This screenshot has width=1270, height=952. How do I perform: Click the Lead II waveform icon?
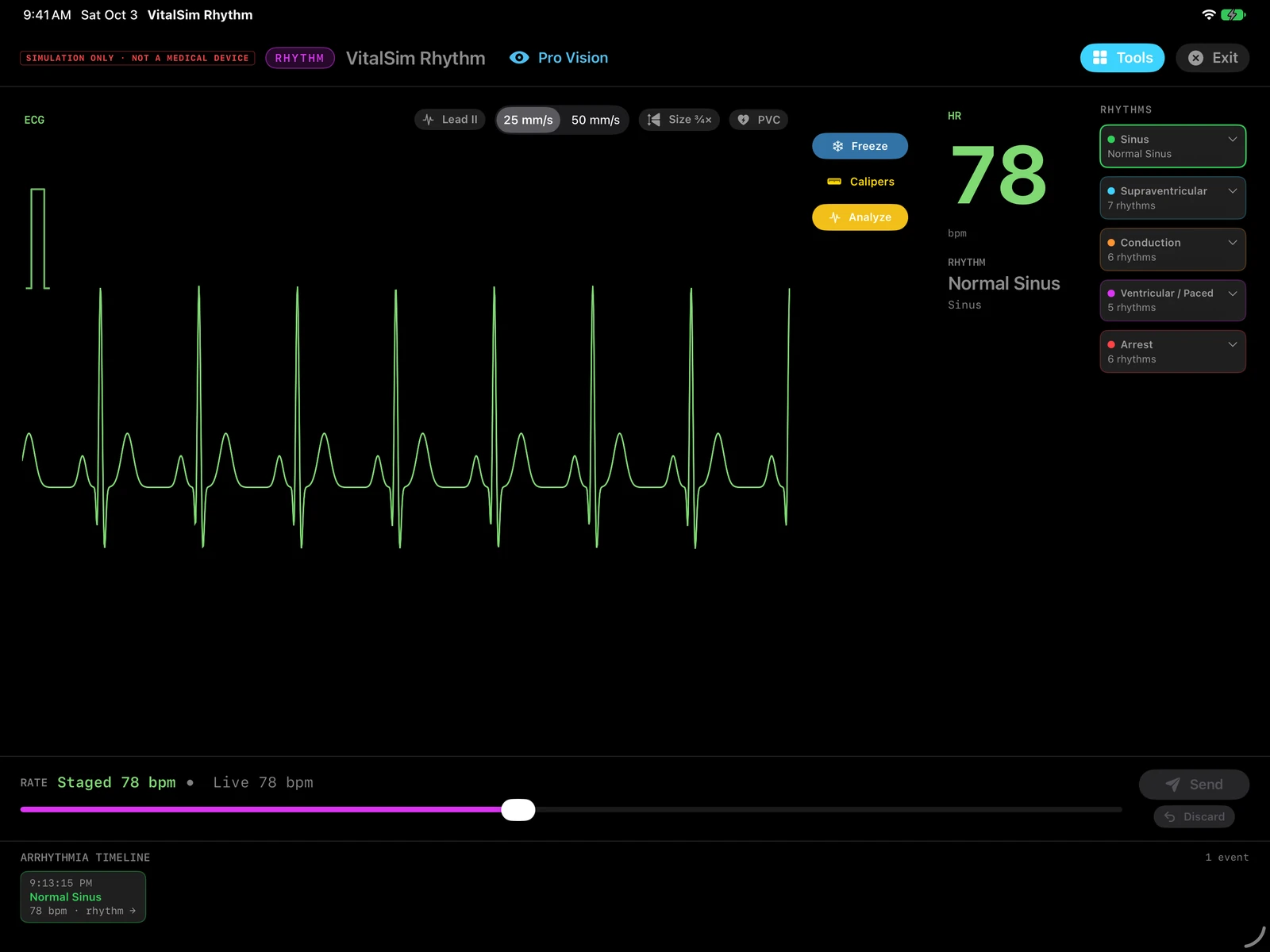(x=429, y=120)
